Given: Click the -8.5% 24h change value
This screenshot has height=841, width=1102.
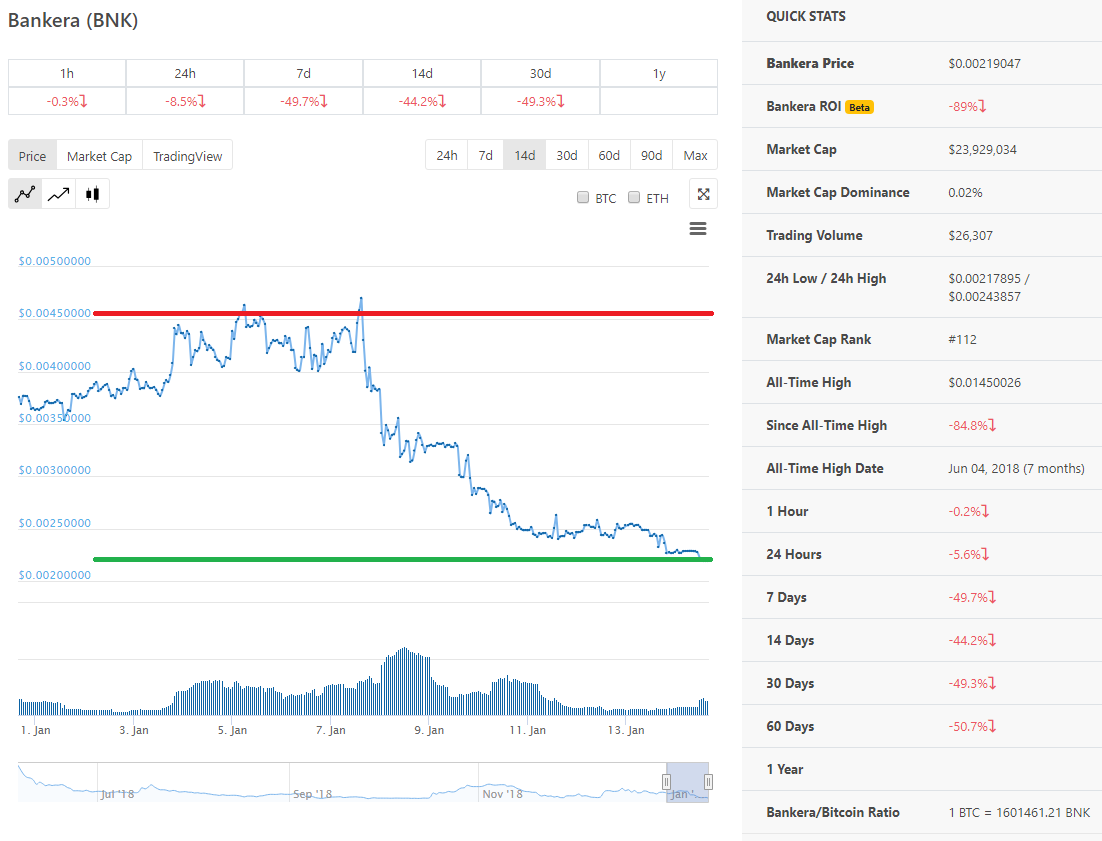Looking at the screenshot, I should pyautogui.click(x=185, y=101).
